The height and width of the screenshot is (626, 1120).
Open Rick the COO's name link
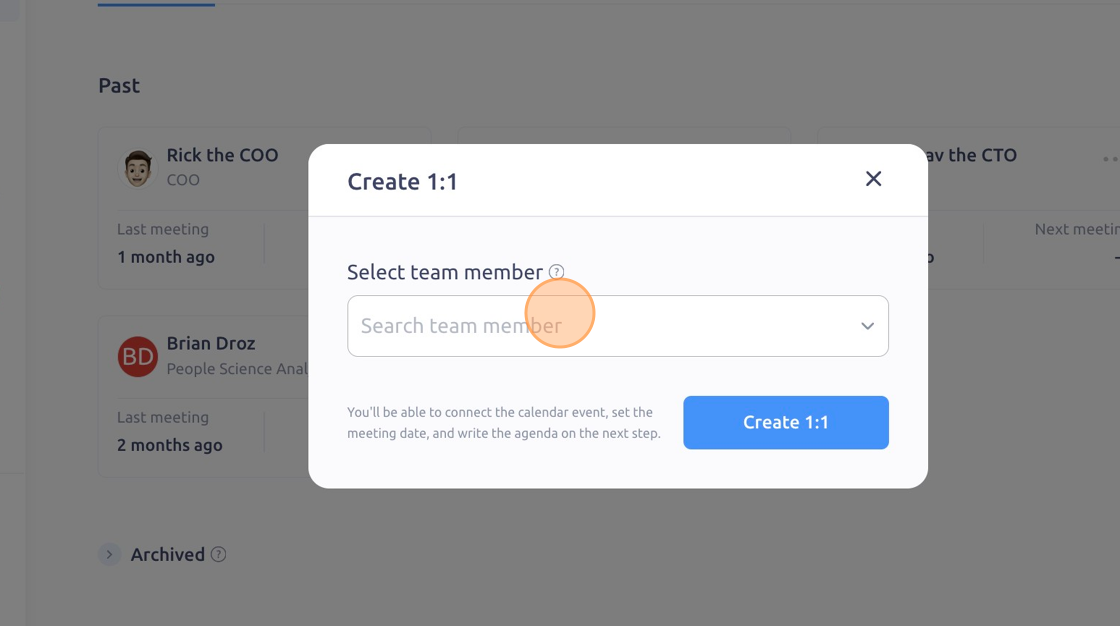pos(222,155)
